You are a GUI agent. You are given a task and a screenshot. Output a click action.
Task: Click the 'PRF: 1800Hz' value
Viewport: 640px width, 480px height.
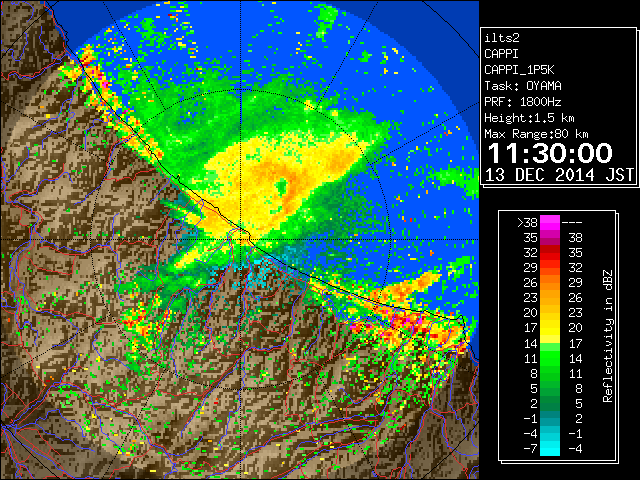(522, 102)
